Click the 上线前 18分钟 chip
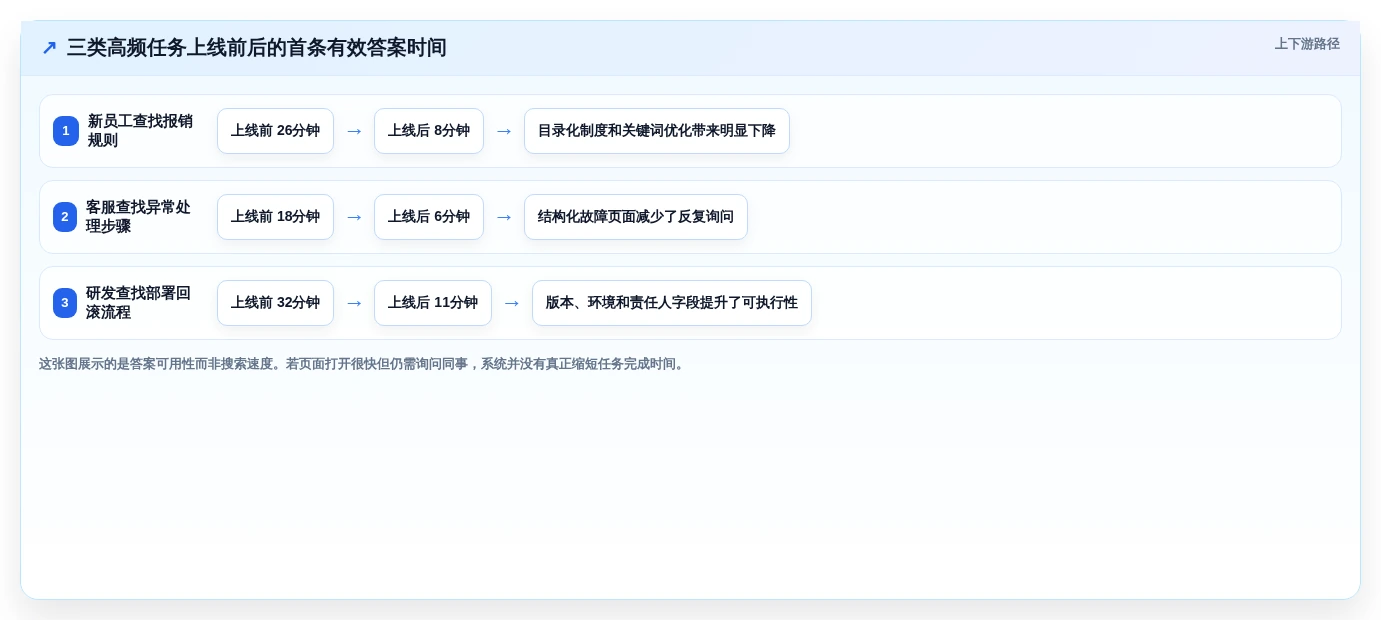This screenshot has width=1381, height=620. (275, 217)
